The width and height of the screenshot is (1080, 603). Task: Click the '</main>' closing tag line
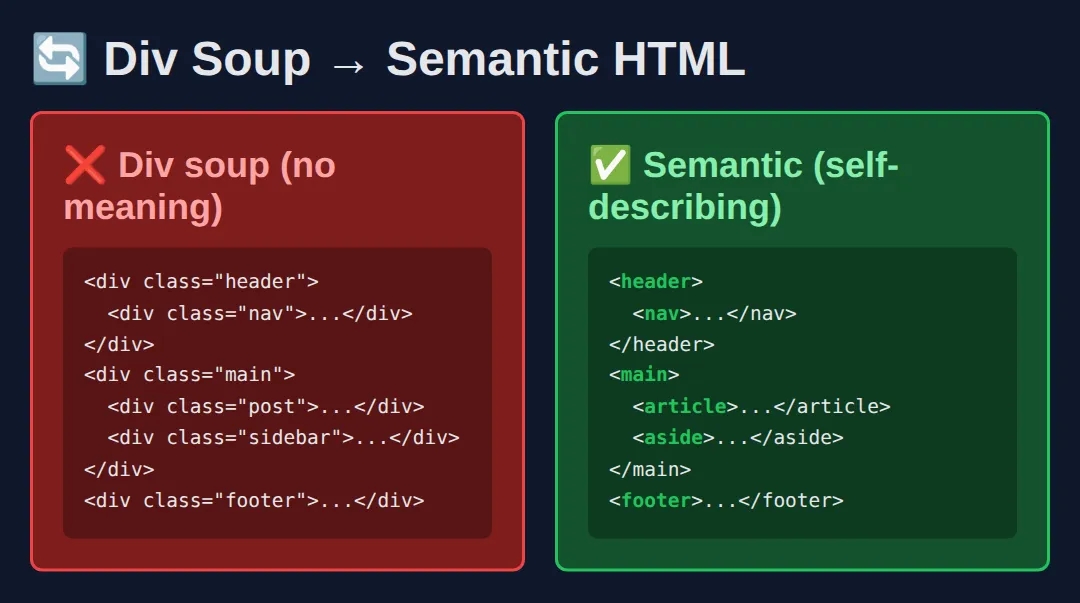[x=650, y=469]
